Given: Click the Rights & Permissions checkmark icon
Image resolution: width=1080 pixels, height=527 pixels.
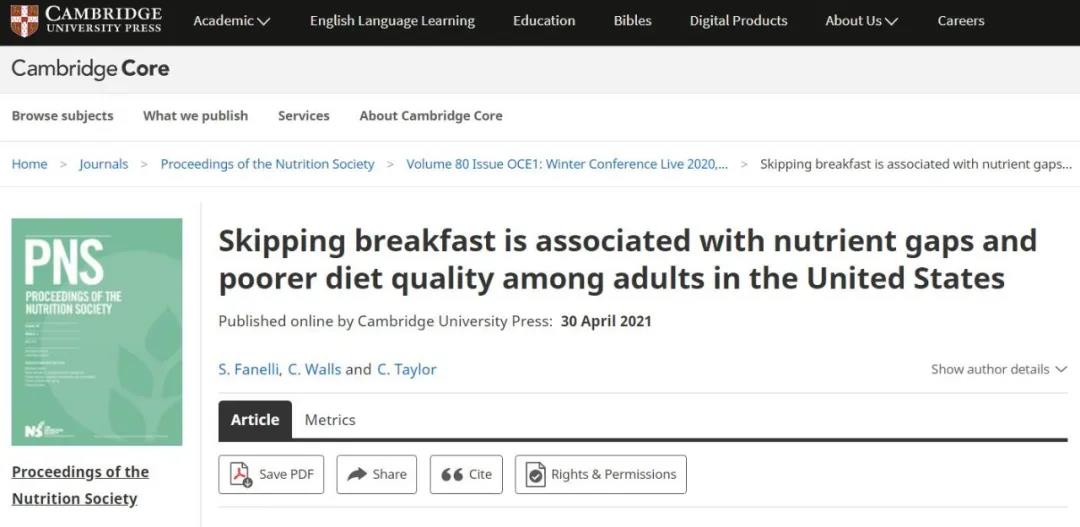Looking at the screenshot, I should 536,474.
